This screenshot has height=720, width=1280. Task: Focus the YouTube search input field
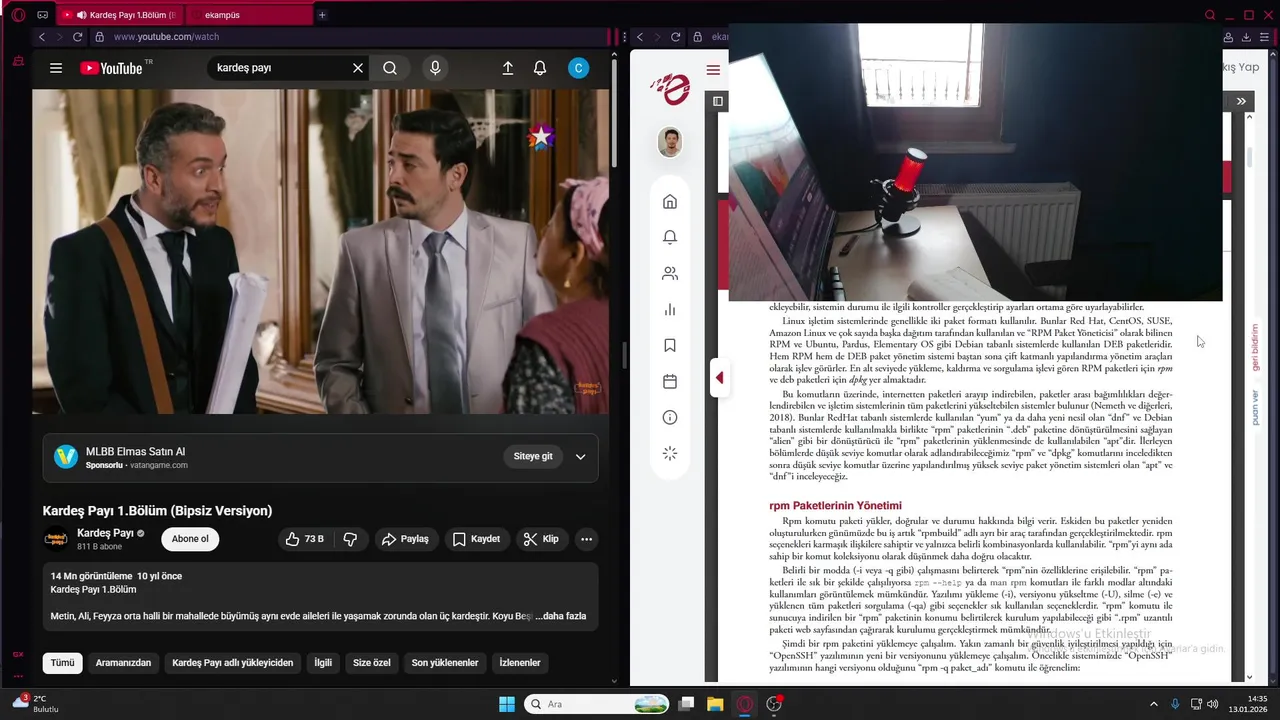coord(280,68)
